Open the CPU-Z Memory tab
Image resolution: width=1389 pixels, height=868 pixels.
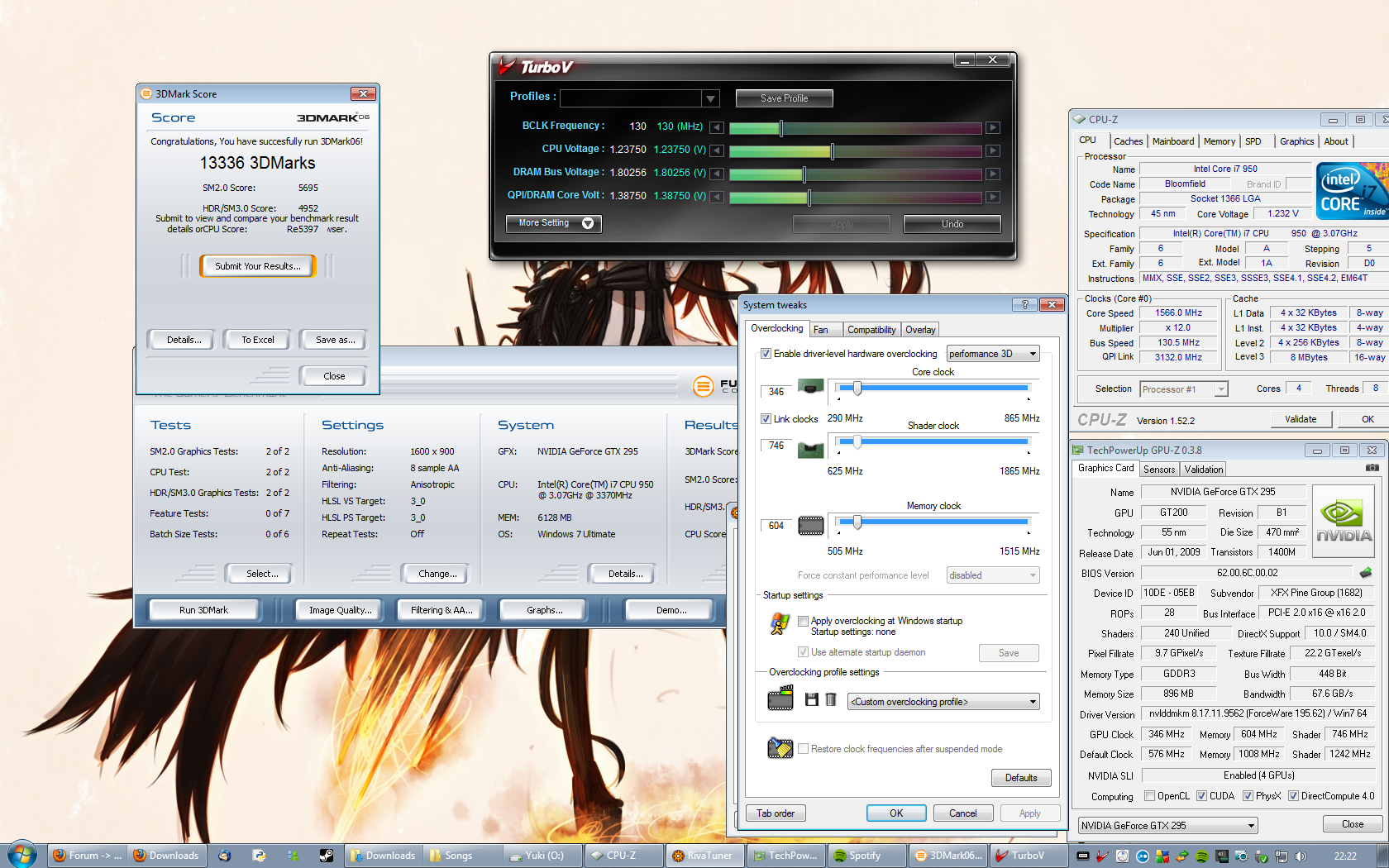point(1220,141)
